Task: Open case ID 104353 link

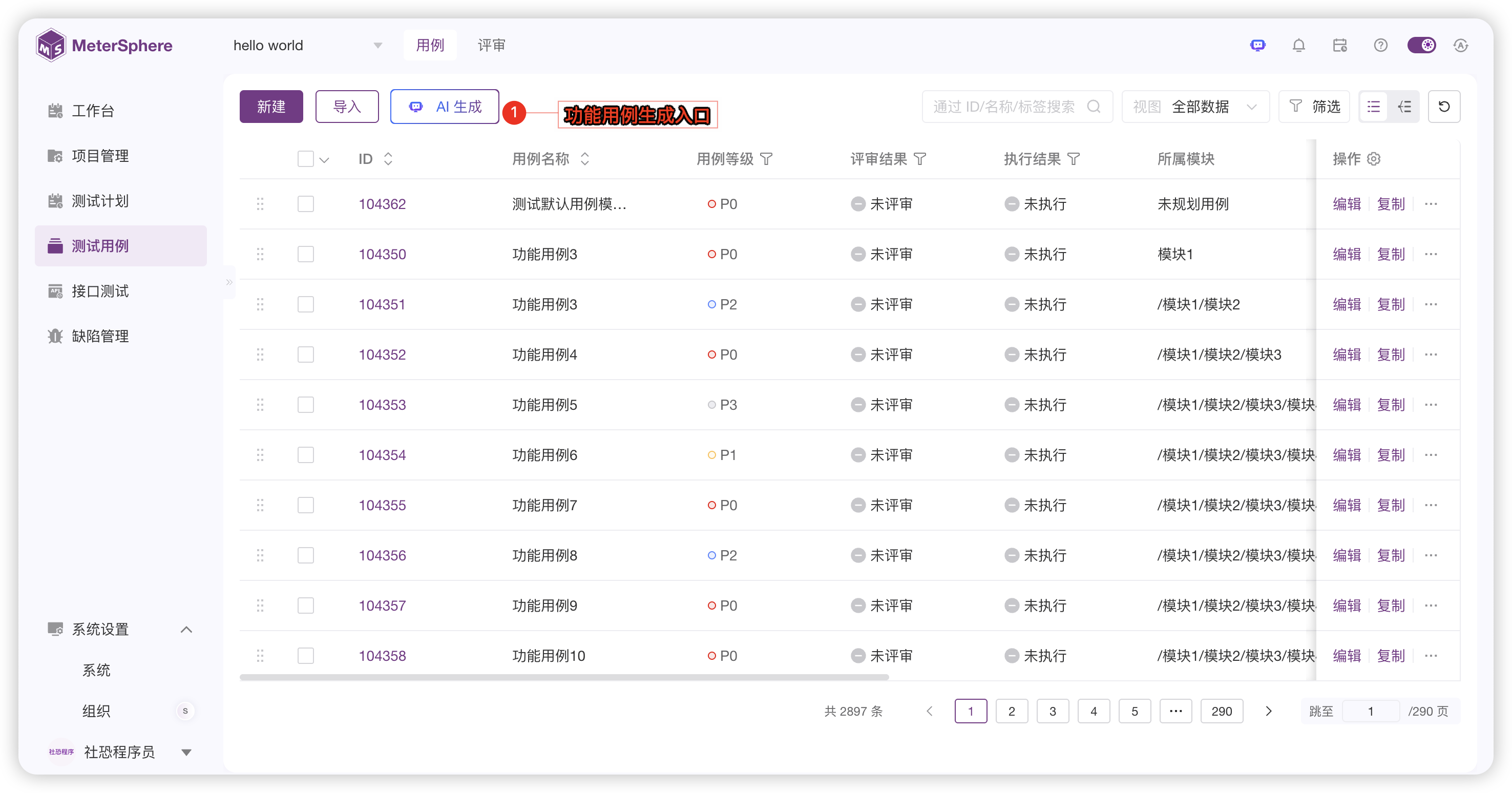Action: (x=382, y=405)
